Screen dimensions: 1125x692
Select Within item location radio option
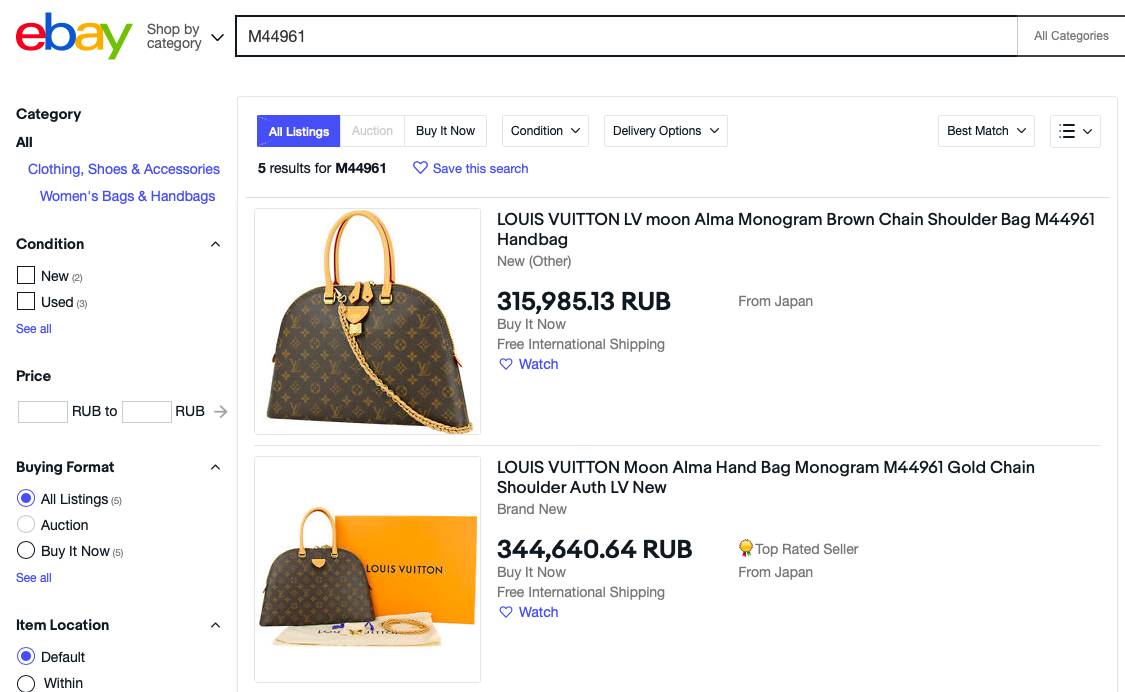(26, 683)
